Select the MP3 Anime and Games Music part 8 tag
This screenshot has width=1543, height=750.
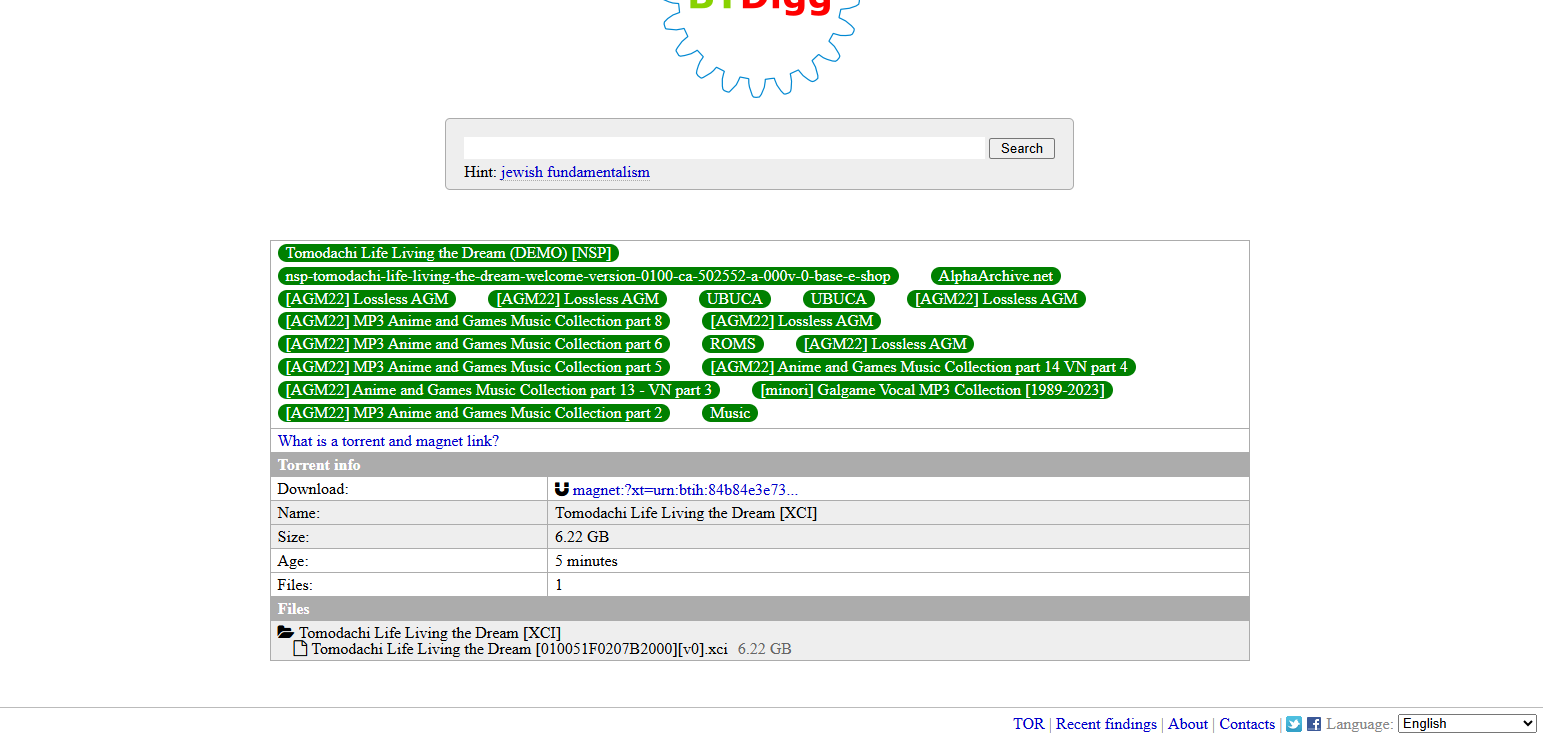coord(474,321)
